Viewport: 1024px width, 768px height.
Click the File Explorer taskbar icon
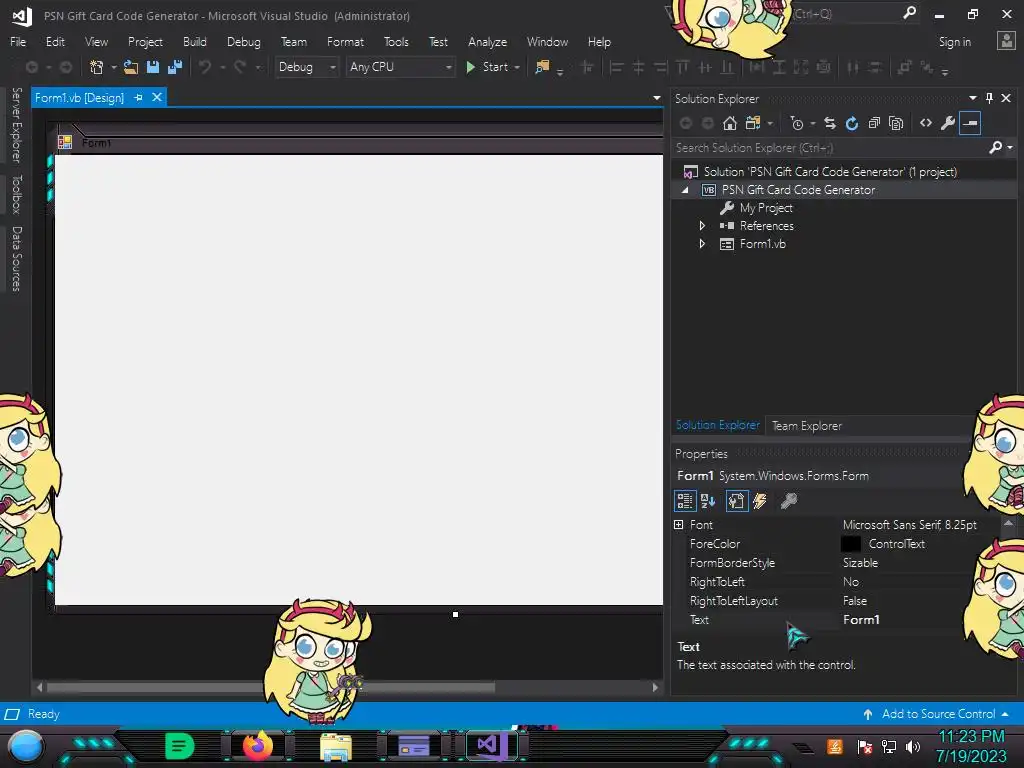pyautogui.click(x=336, y=746)
